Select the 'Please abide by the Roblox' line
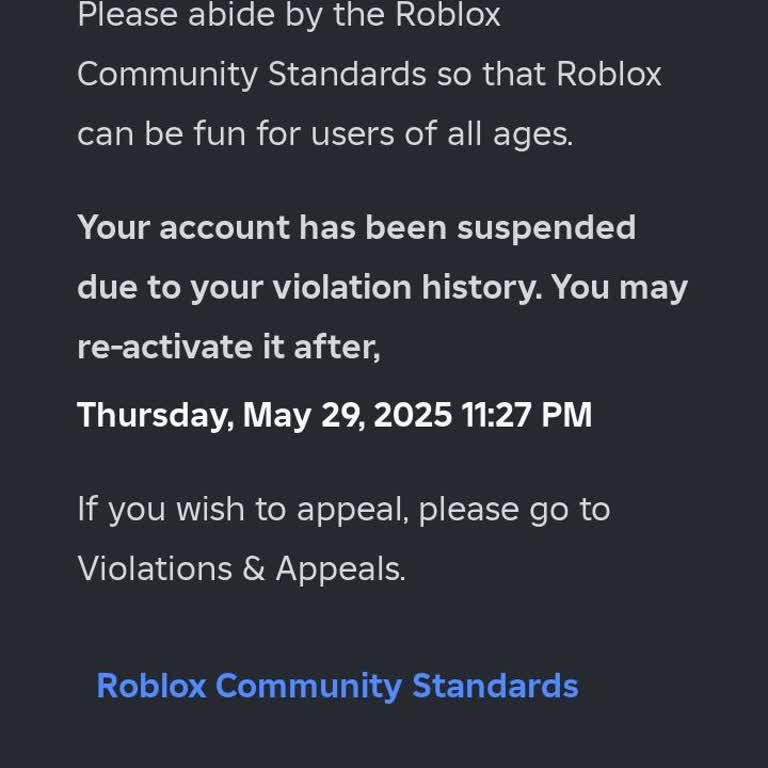 click(288, 16)
